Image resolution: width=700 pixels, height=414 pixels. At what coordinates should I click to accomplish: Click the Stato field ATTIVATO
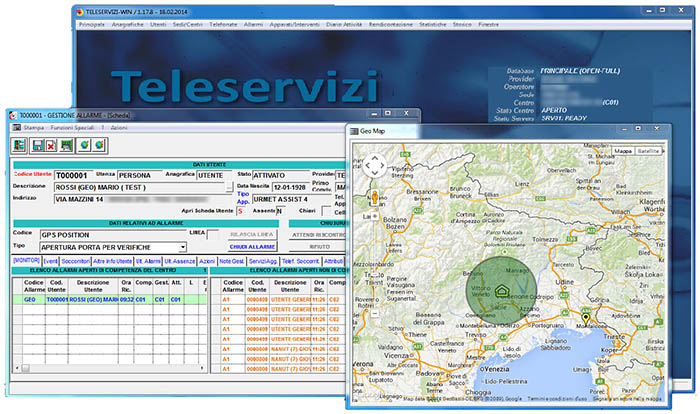click(281, 176)
